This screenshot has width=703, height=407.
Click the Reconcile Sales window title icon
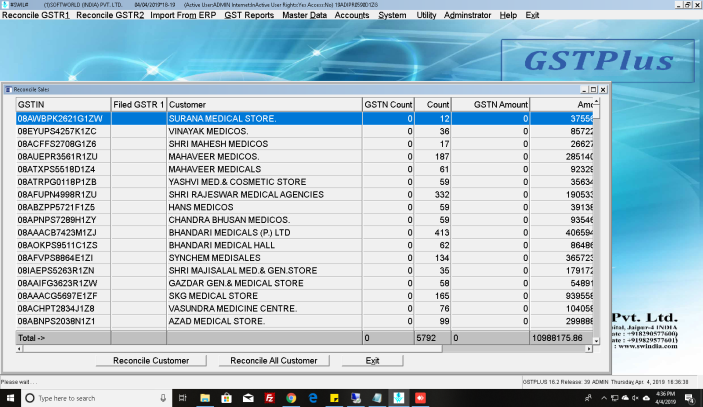8,90
